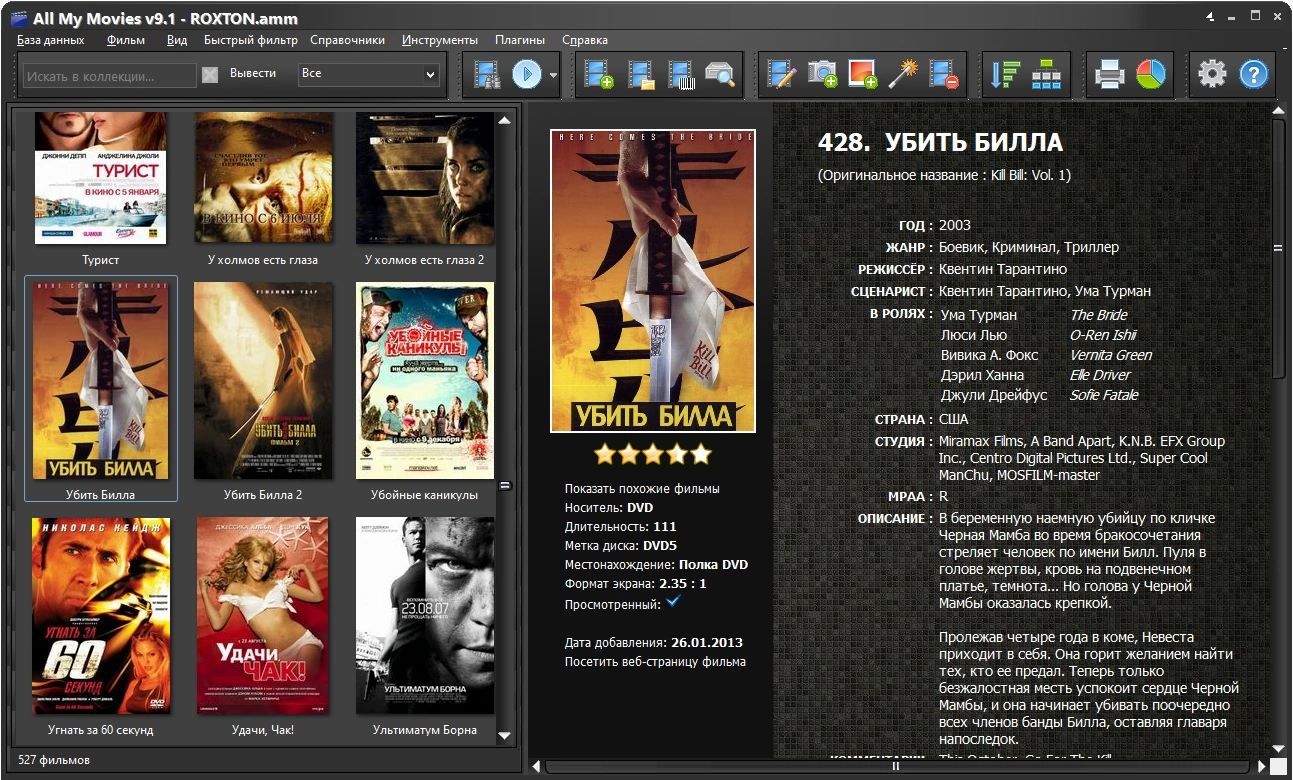Click the blue help question mark icon
The image size is (1293, 780).
1254,74
